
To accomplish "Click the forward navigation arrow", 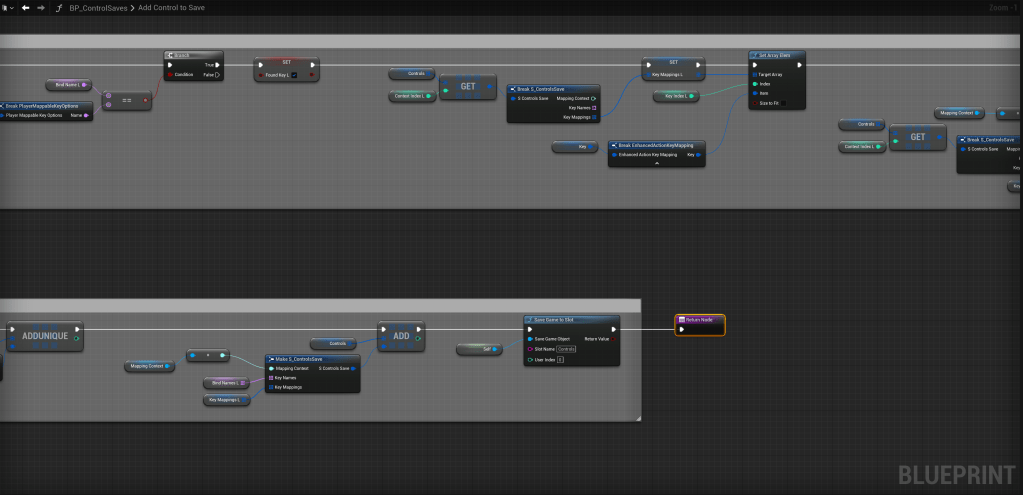I will (x=40, y=7).
